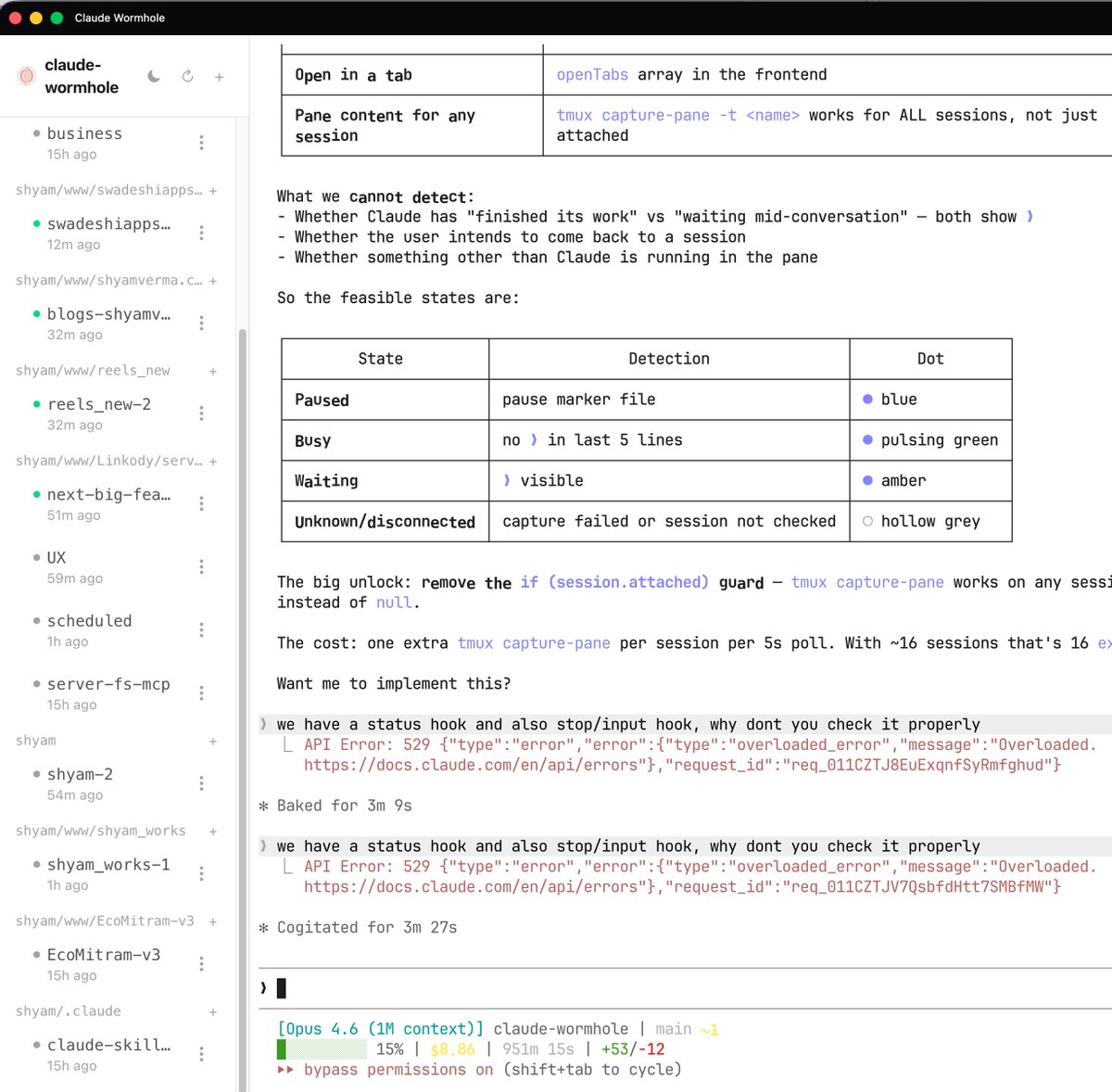The image size is (1112, 1092).
Task: Click the context usage progress bar
Action: click(x=322, y=1049)
